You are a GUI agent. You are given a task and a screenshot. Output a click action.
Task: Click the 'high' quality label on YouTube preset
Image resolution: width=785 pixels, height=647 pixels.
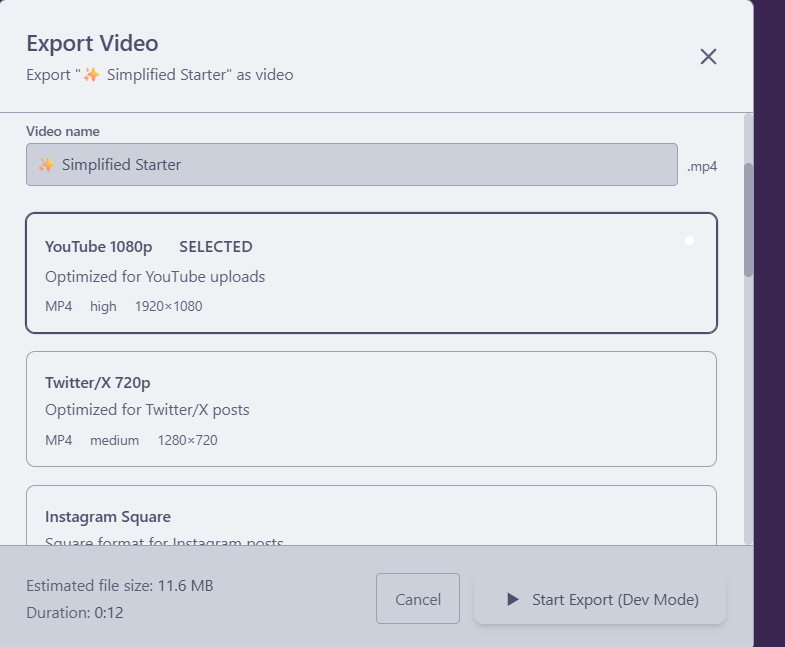click(103, 306)
